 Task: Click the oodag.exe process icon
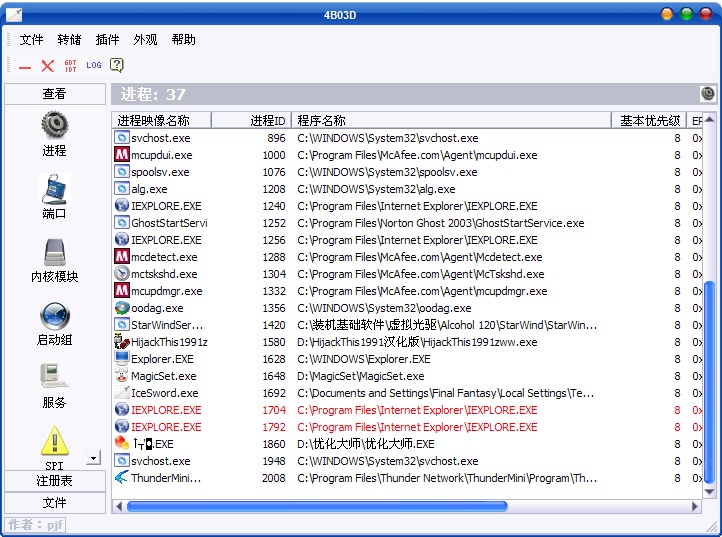[x=122, y=308]
